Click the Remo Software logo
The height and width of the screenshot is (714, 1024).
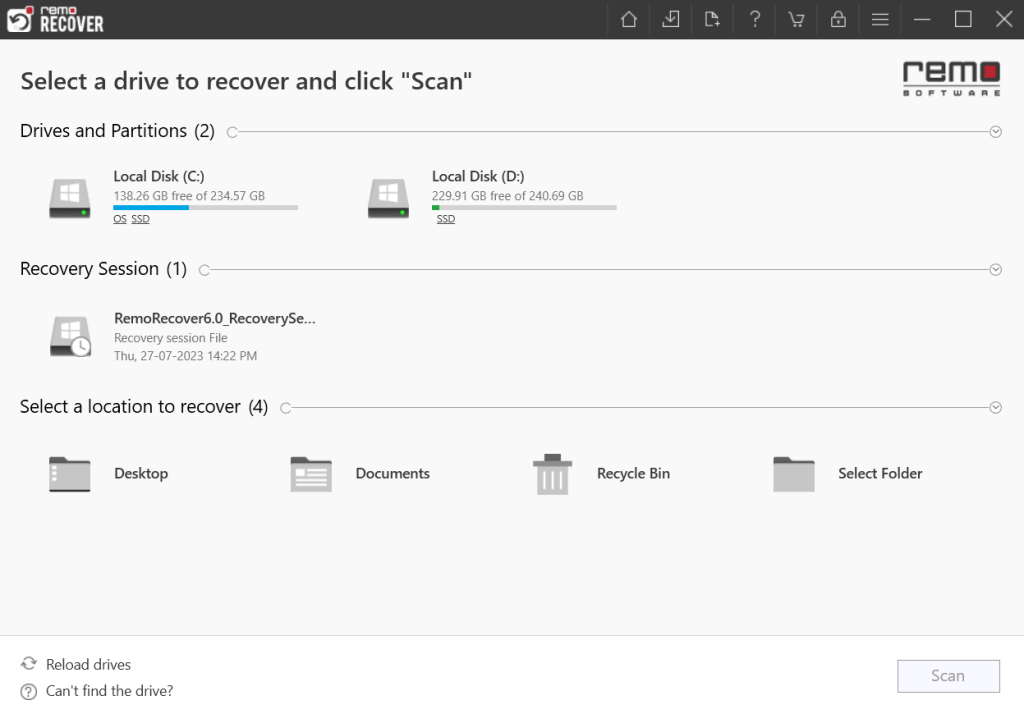click(x=952, y=79)
